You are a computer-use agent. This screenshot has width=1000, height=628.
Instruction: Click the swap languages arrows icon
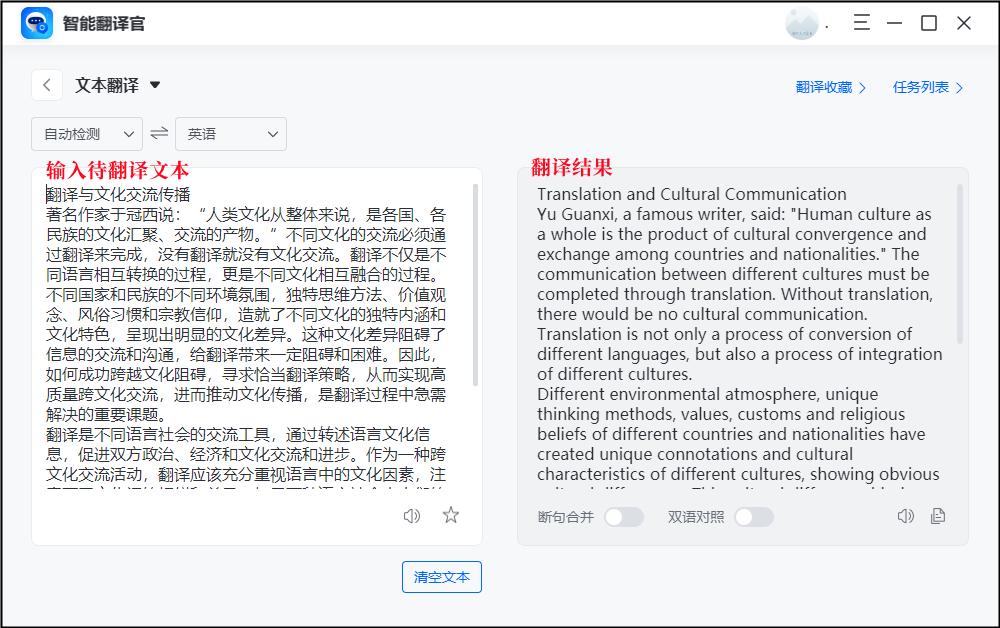pyautogui.click(x=159, y=133)
